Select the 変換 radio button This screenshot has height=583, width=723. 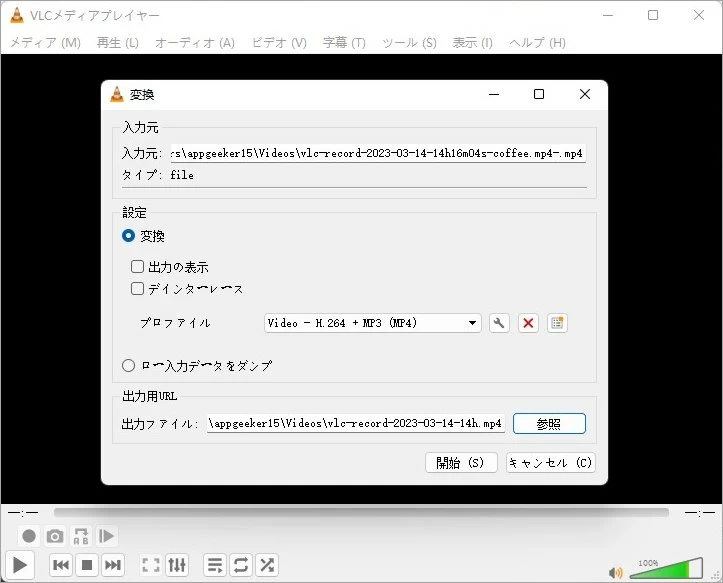128,236
